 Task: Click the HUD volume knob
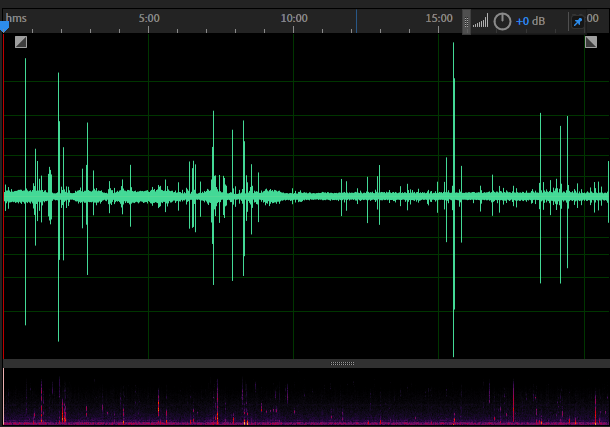502,21
